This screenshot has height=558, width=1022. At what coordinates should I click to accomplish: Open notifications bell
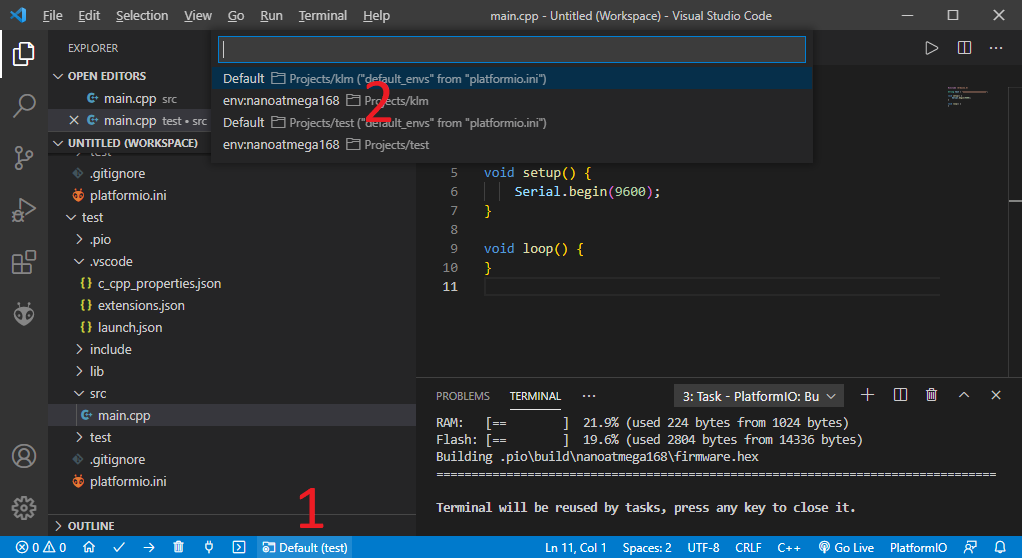point(1000,548)
